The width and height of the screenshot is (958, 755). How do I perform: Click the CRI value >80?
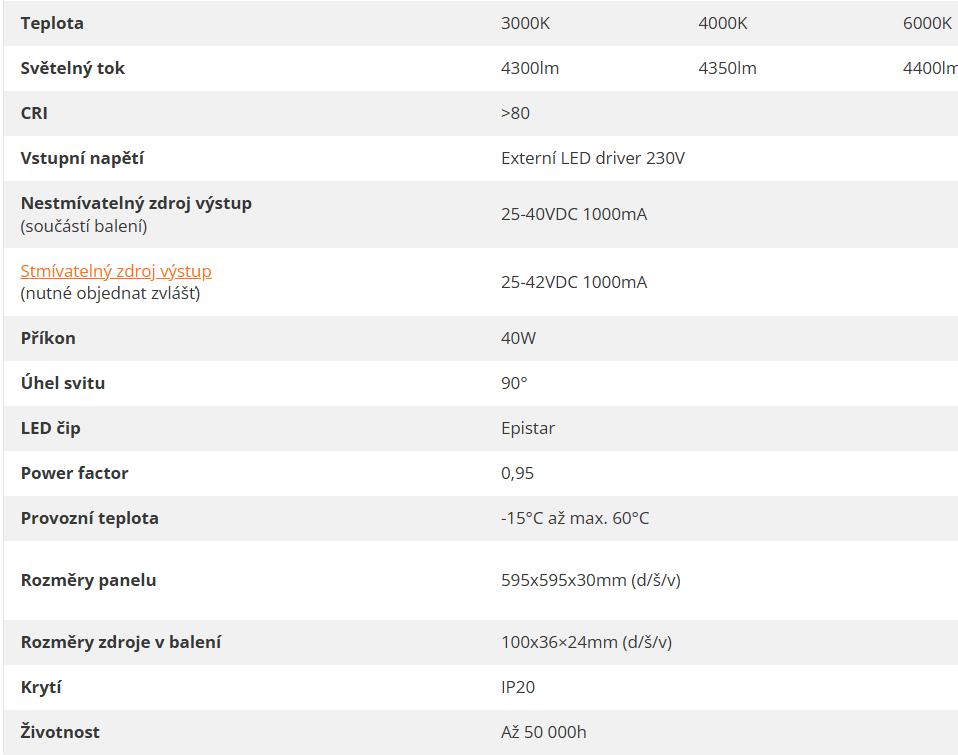pos(515,113)
